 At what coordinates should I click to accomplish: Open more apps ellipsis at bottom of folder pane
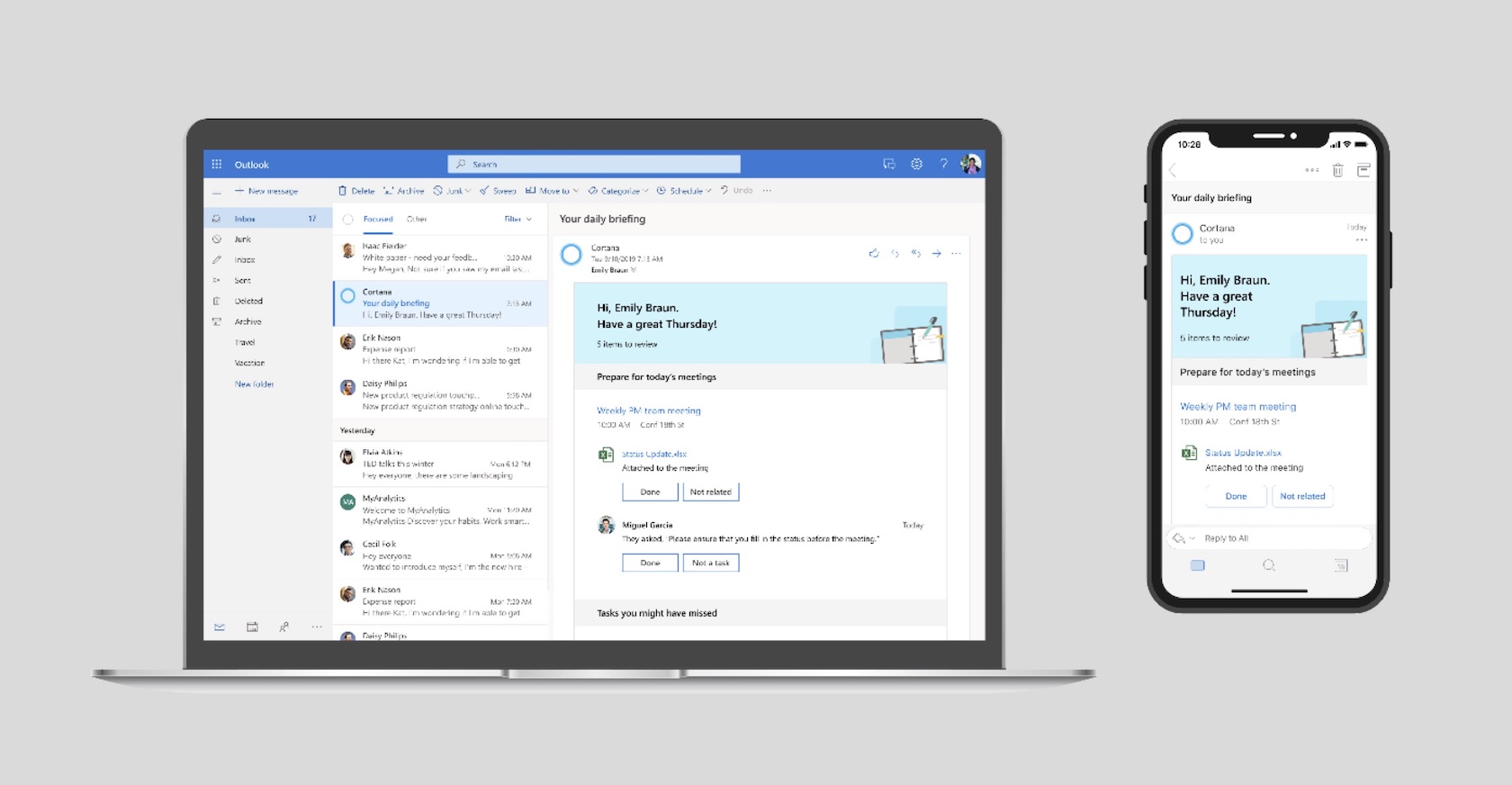click(317, 627)
